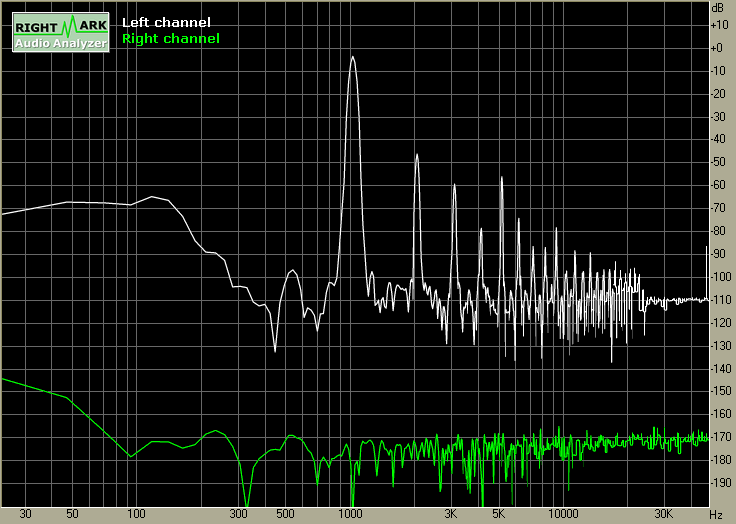Click the '30K' frequency axis label
Image resolution: width=736 pixels, height=524 pixels.
(x=664, y=514)
